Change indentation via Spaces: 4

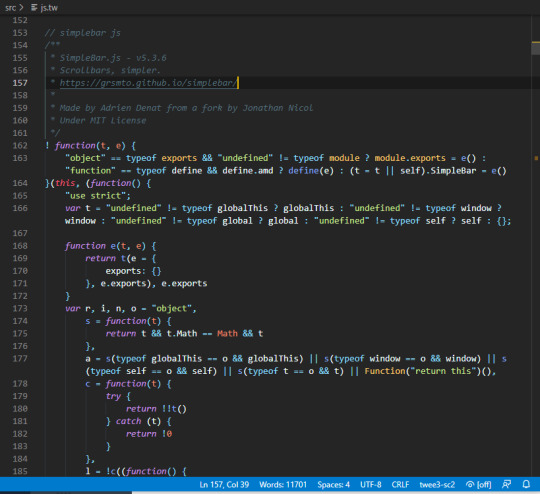pos(333,484)
